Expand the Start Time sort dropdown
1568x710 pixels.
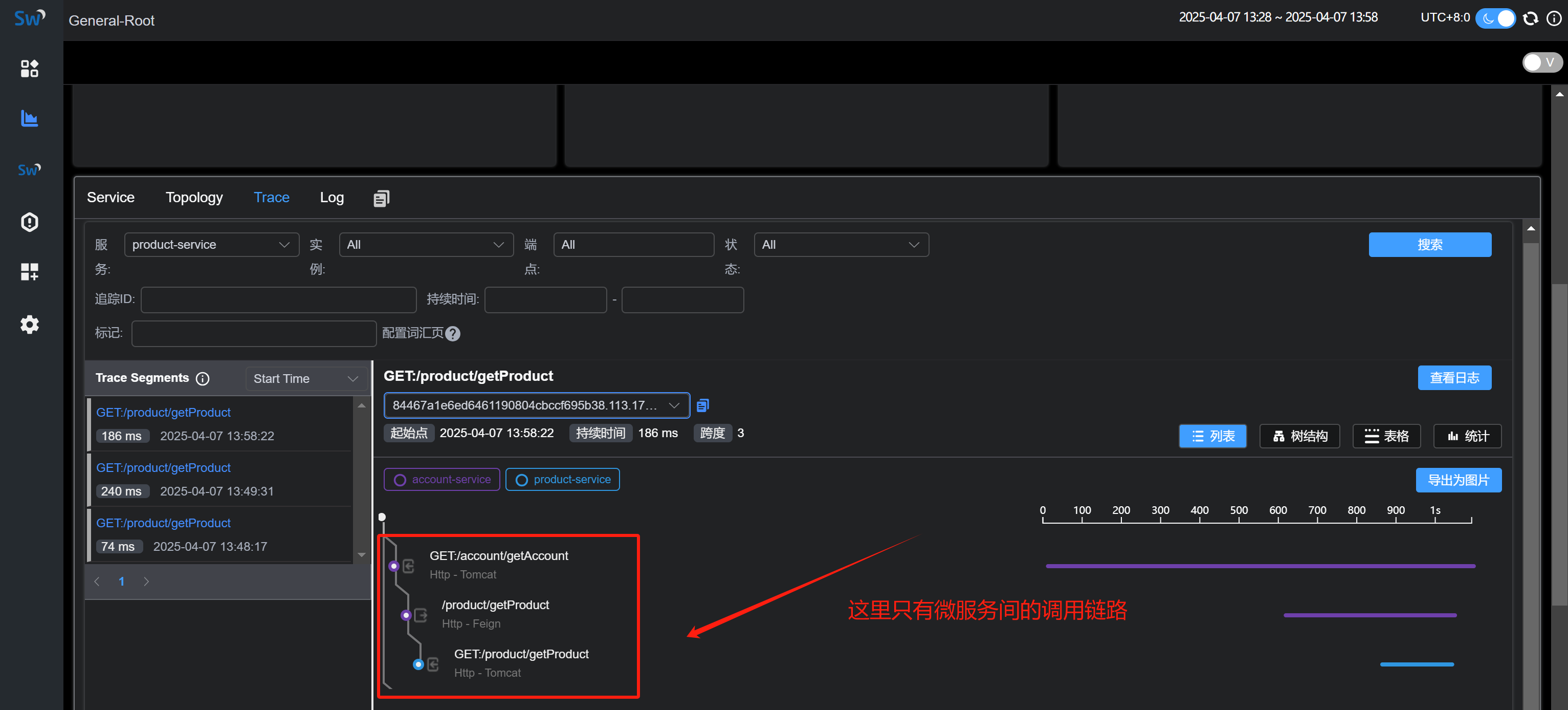(305, 379)
